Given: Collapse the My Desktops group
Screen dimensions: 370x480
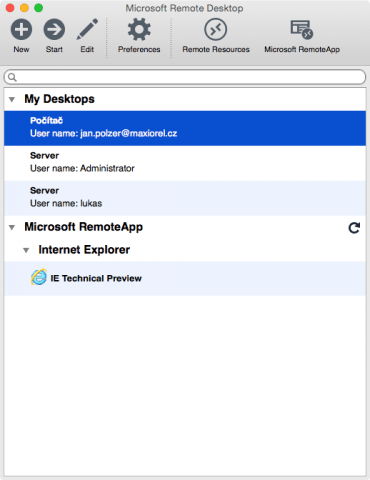Looking at the screenshot, I should 12,99.
